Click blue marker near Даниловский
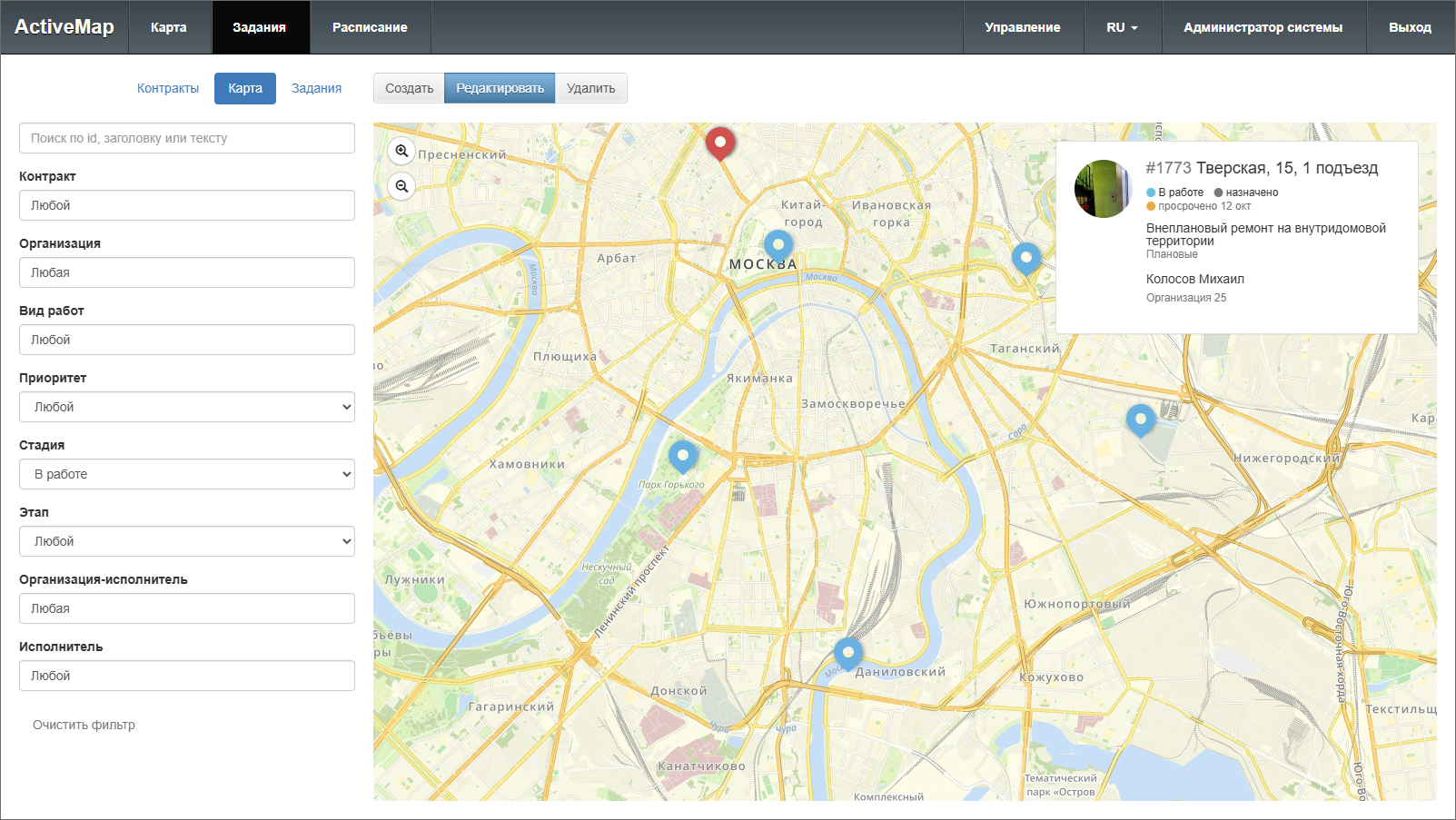This screenshot has width=1456, height=820. pos(847,652)
